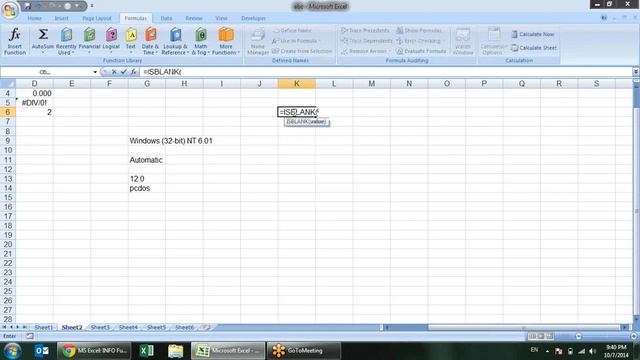Screen dimensions: 640x360
Task: Click Define Name
Action: [292, 31]
